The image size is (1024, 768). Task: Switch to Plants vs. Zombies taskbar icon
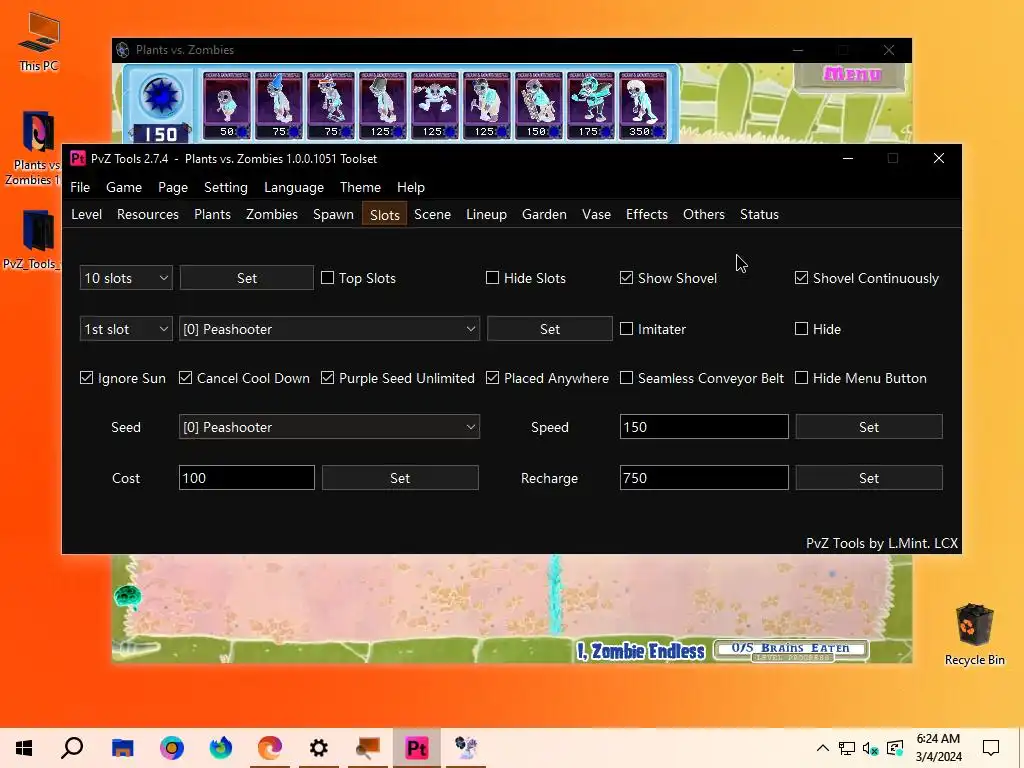click(x=466, y=748)
